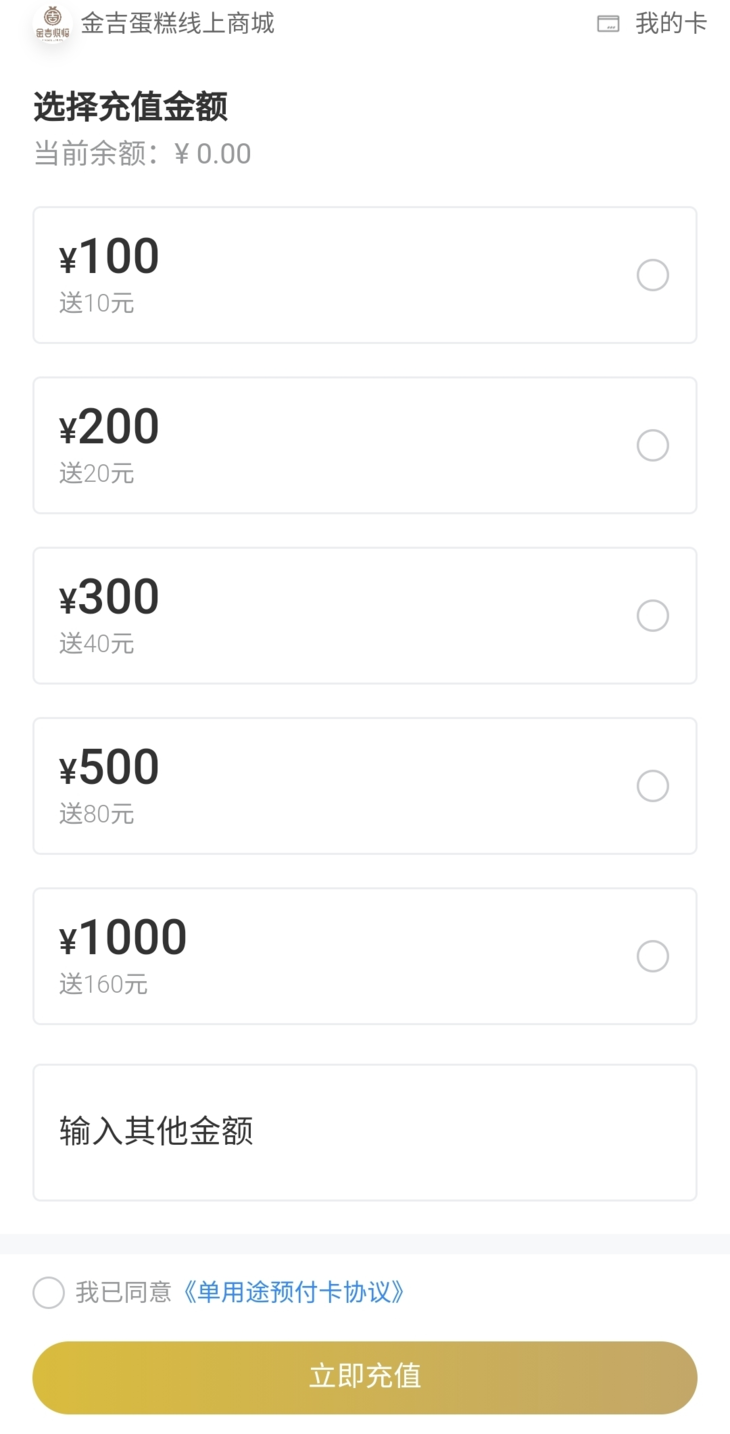
Task: Select the ¥200 radio button
Action: 653,445
